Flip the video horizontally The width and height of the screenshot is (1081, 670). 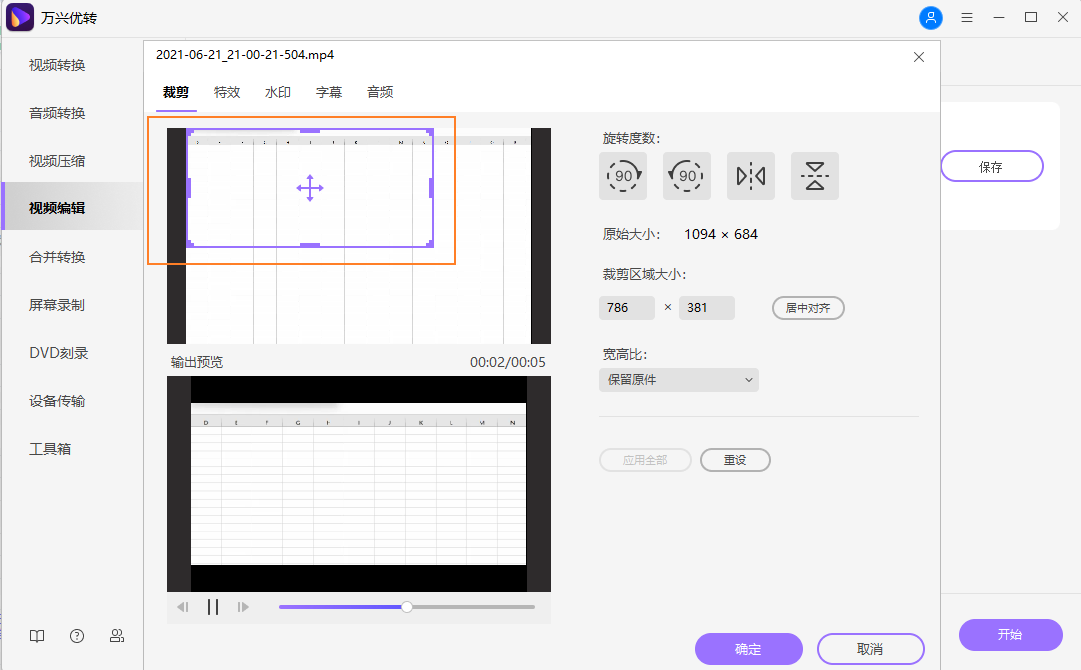coord(750,176)
